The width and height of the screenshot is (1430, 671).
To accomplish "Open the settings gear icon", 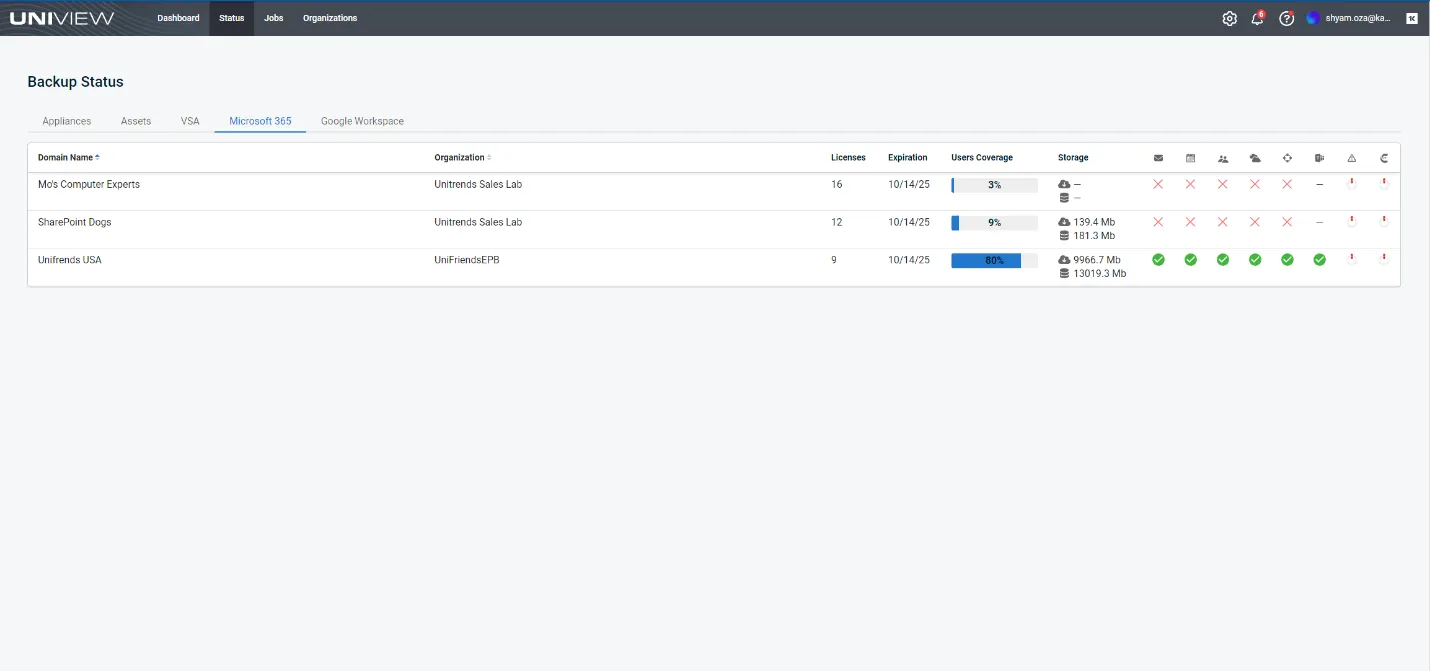I will point(1229,18).
